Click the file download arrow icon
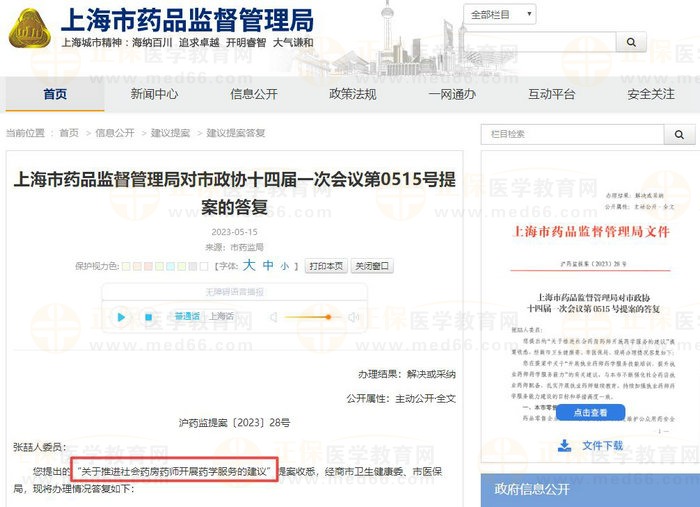This screenshot has width=700, height=507. coord(565,445)
